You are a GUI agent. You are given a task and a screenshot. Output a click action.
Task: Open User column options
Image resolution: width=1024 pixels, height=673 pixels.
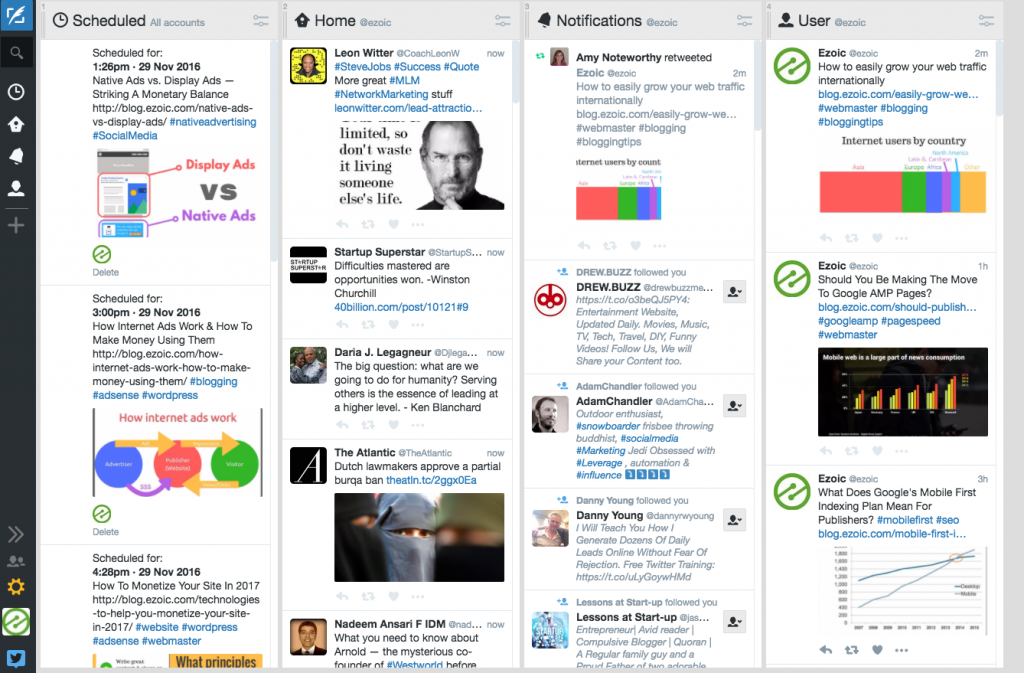(x=986, y=21)
